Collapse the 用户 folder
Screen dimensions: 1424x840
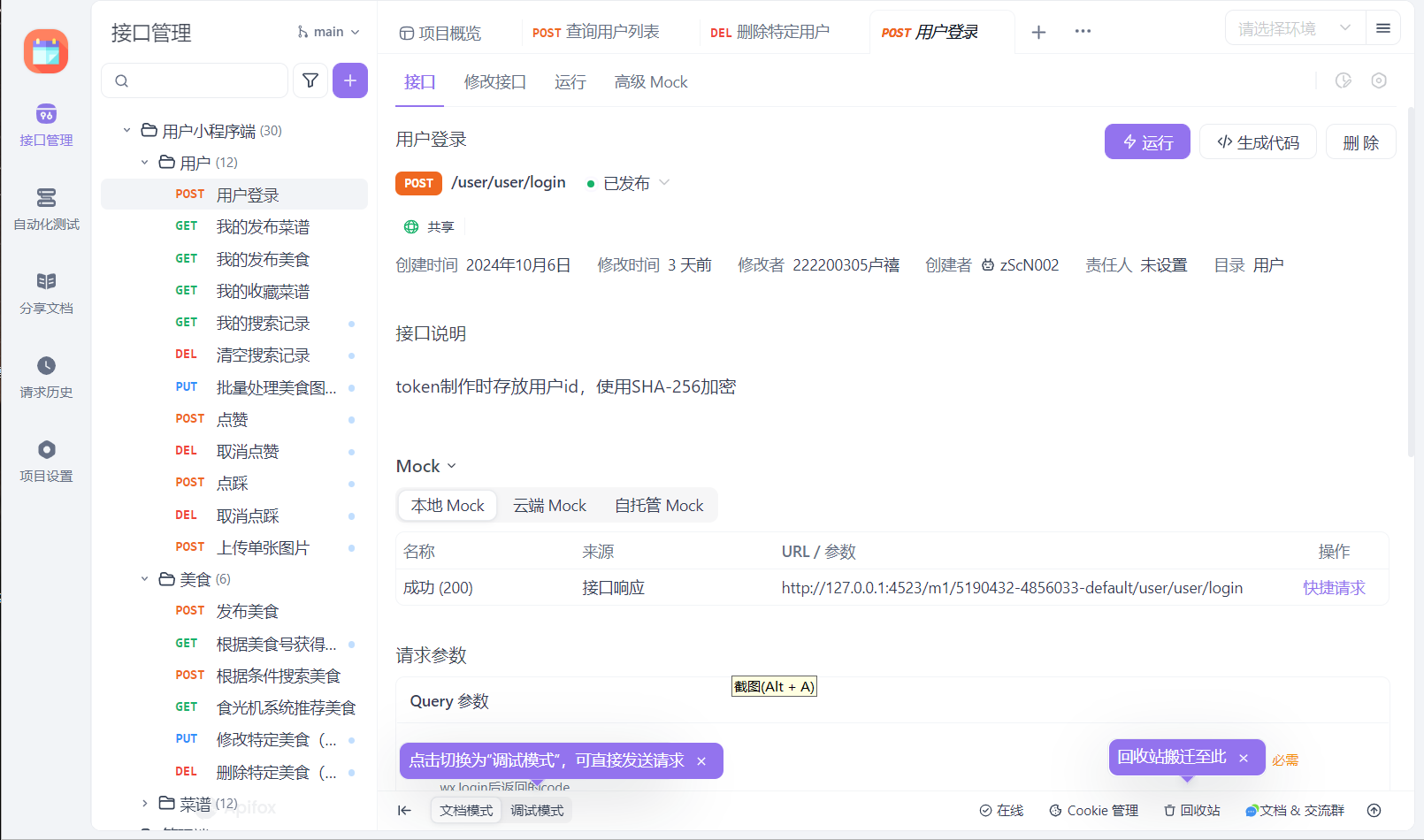[145, 163]
